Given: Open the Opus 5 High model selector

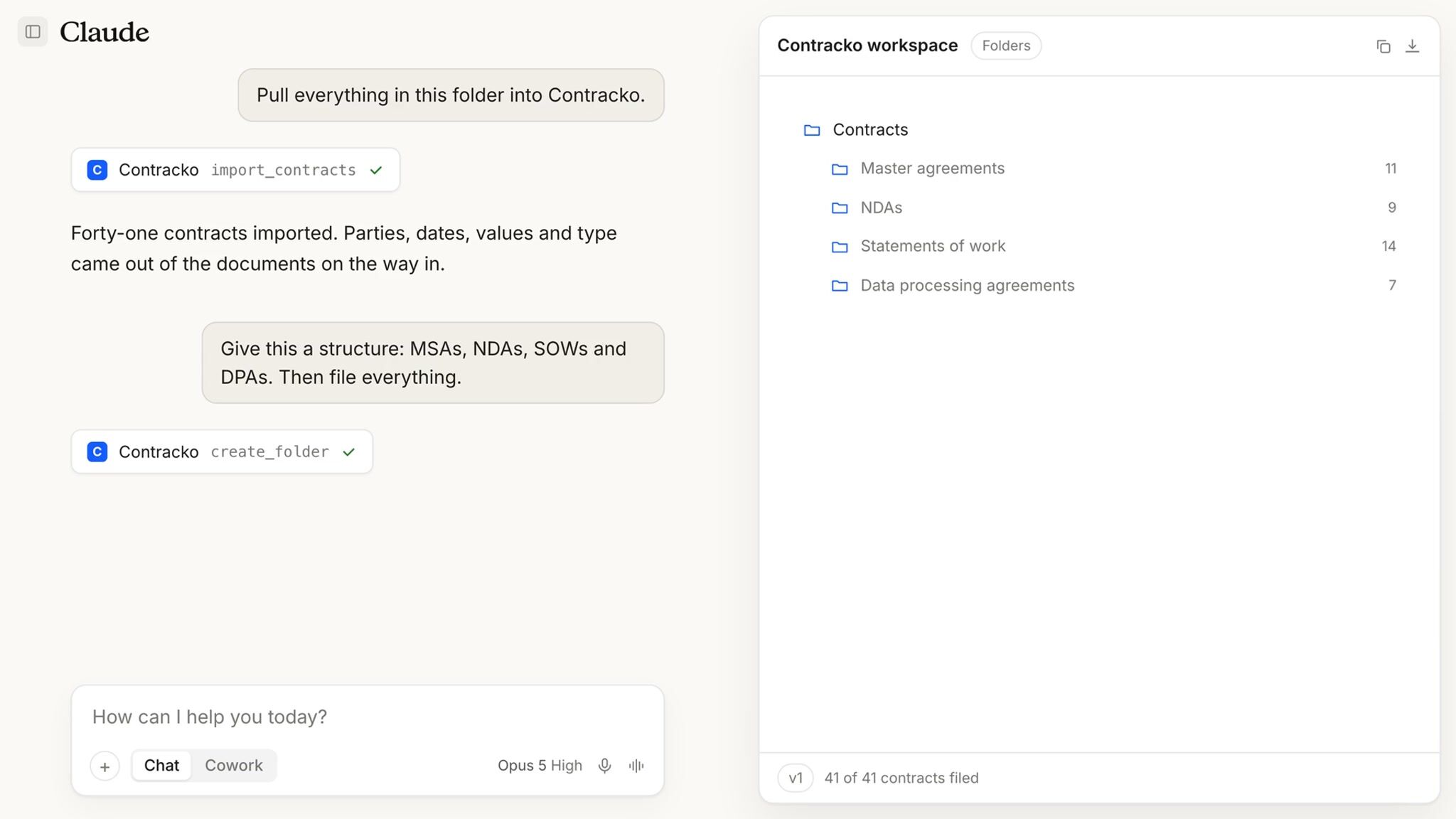Looking at the screenshot, I should 540,766.
